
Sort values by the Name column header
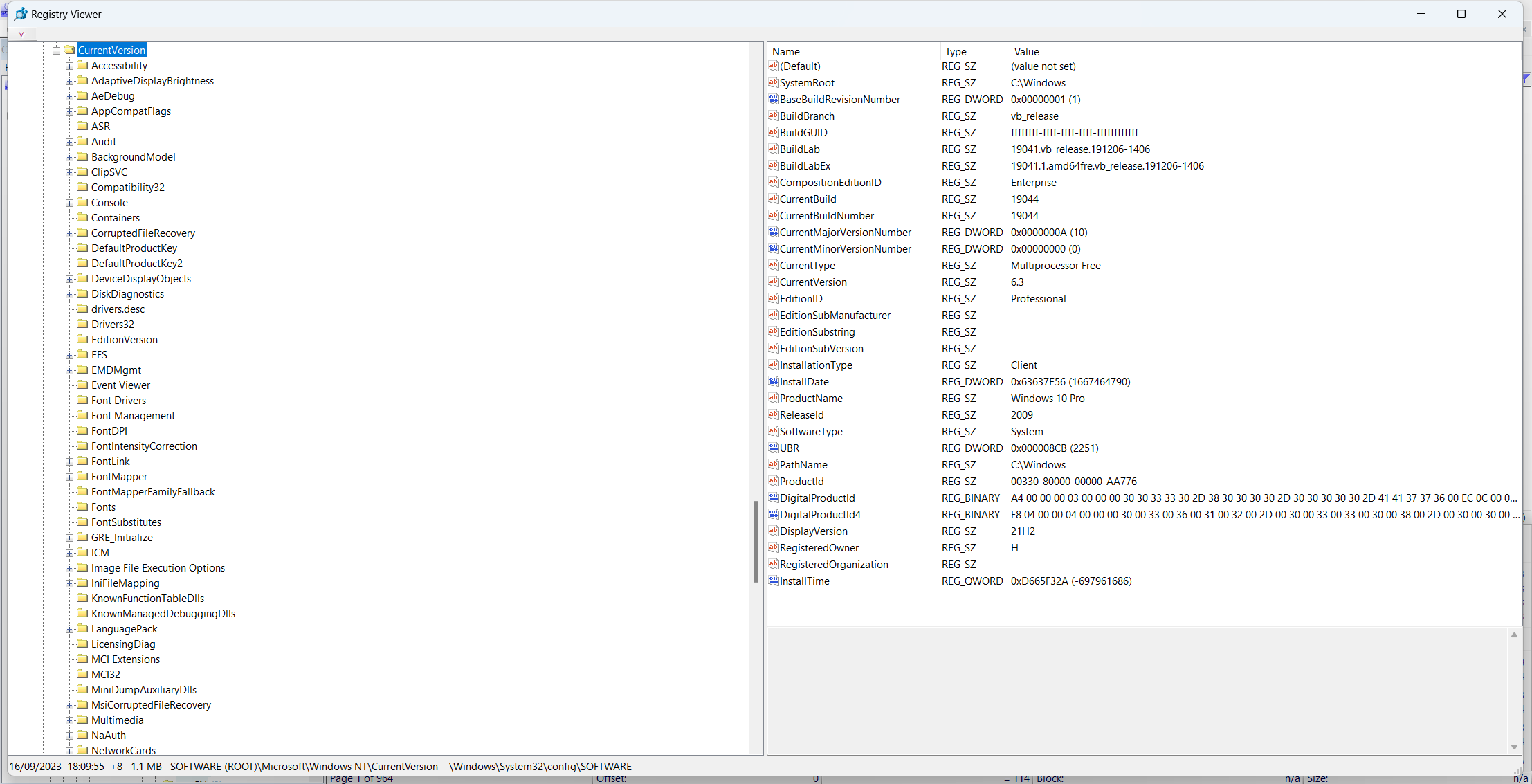coord(854,51)
